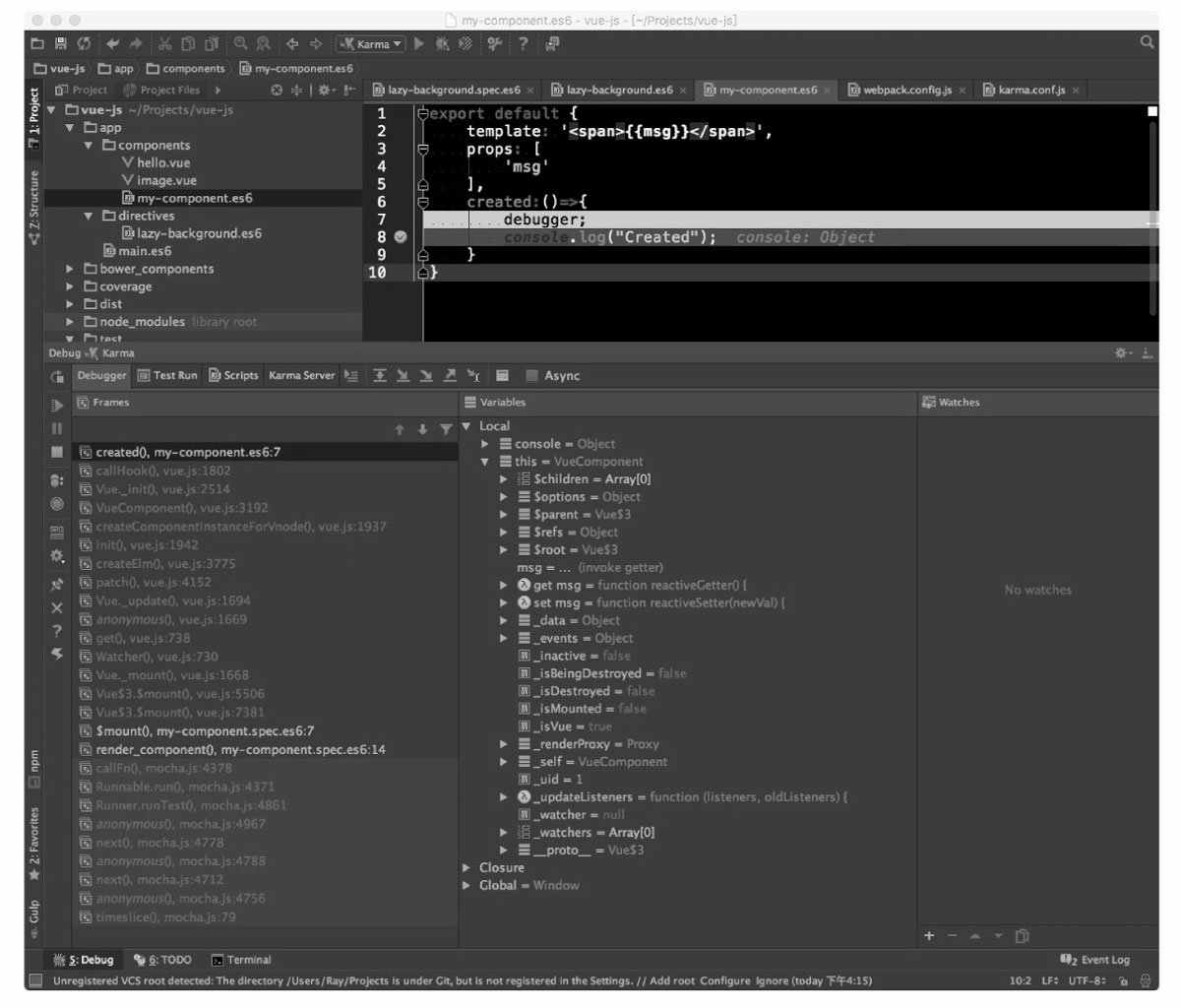Click the Step Over debugger icon
1181x1008 pixels.
click(x=380, y=376)
